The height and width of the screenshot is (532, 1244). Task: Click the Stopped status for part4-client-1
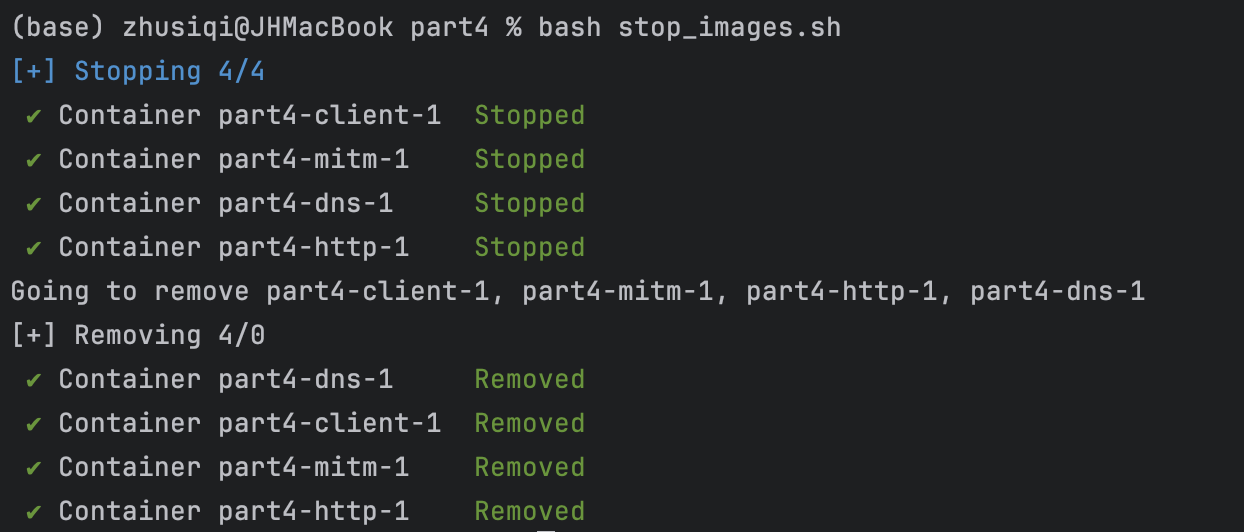pyautogui.click(x=529, y=116)
